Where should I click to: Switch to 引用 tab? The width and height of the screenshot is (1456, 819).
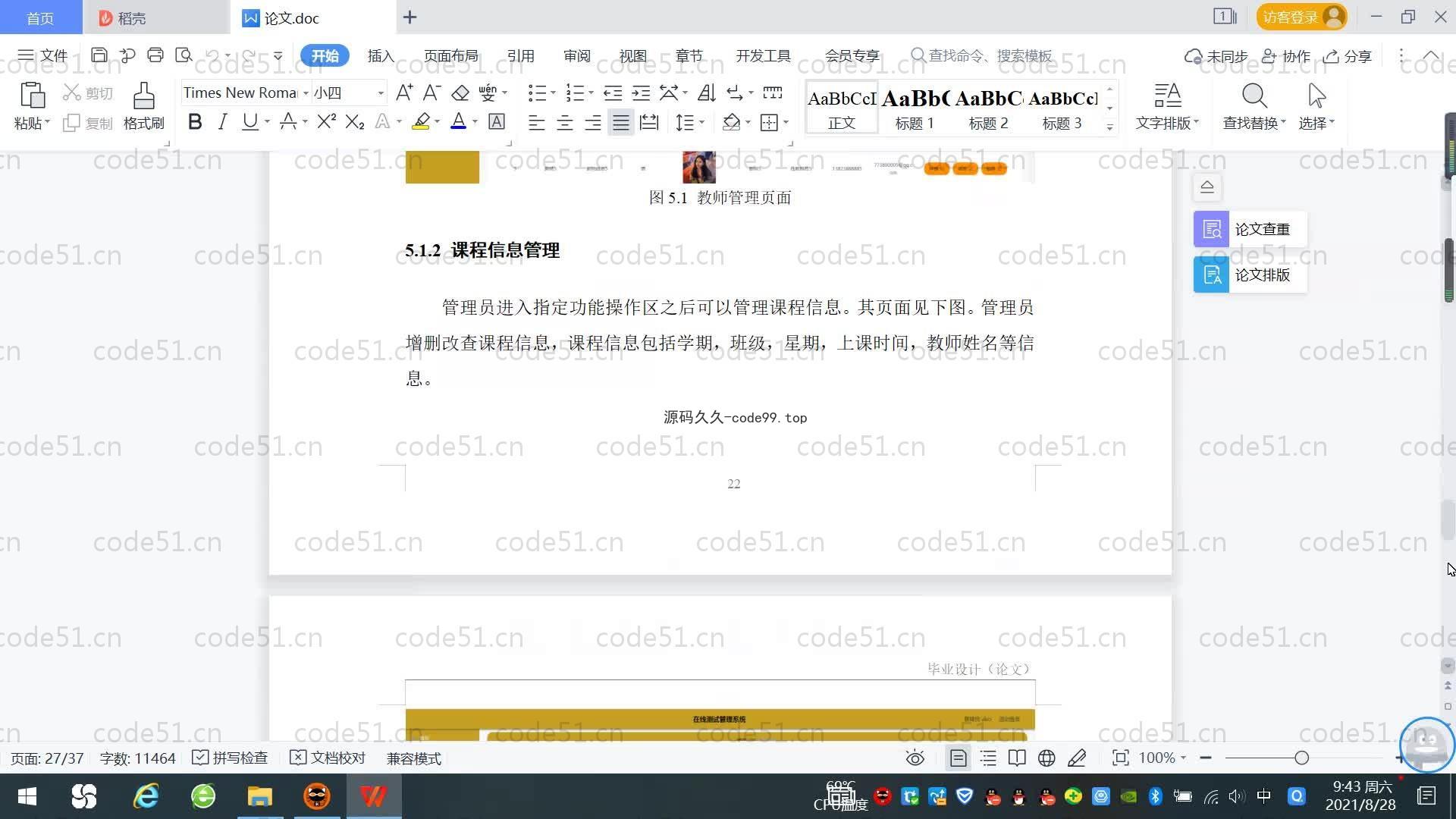click(520, 55)
